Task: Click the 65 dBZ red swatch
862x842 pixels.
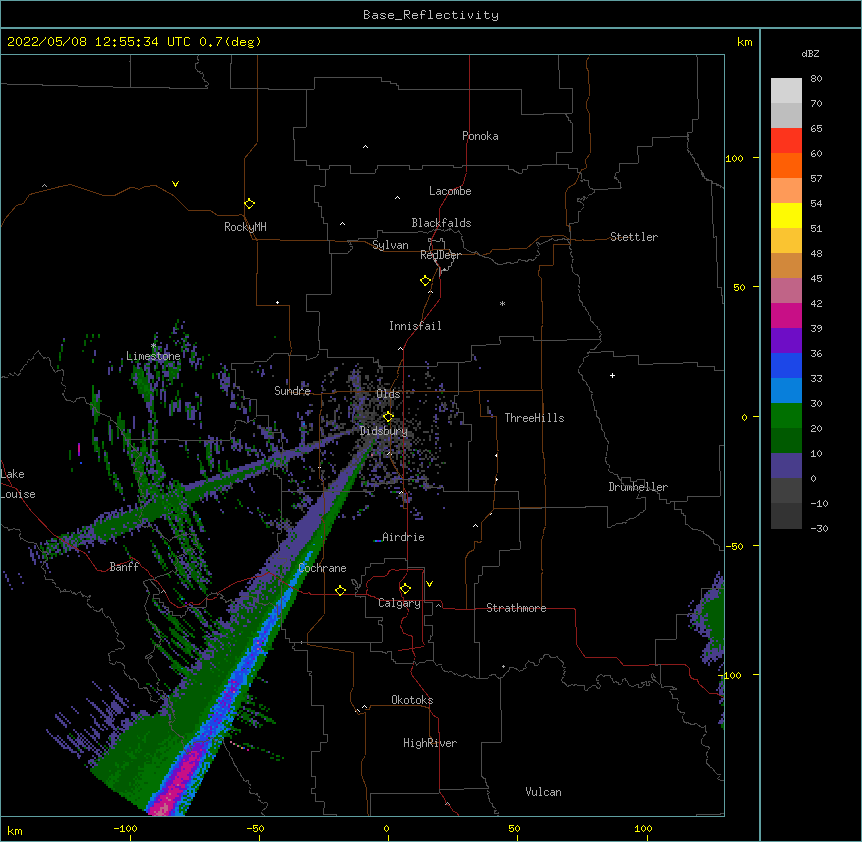Action: pos(786,141)
